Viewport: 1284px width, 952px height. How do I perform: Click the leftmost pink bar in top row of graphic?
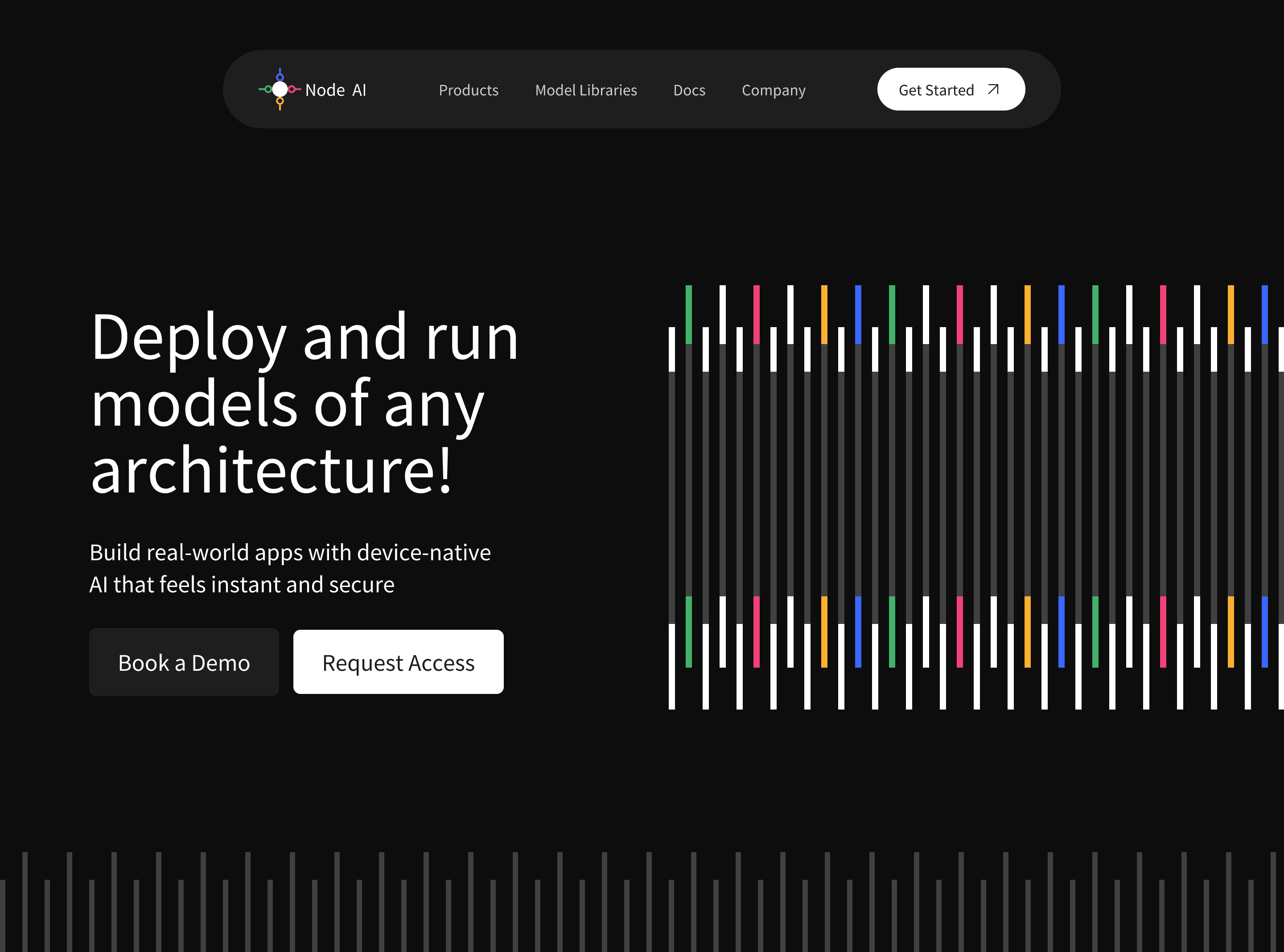[x=756, y=314]
